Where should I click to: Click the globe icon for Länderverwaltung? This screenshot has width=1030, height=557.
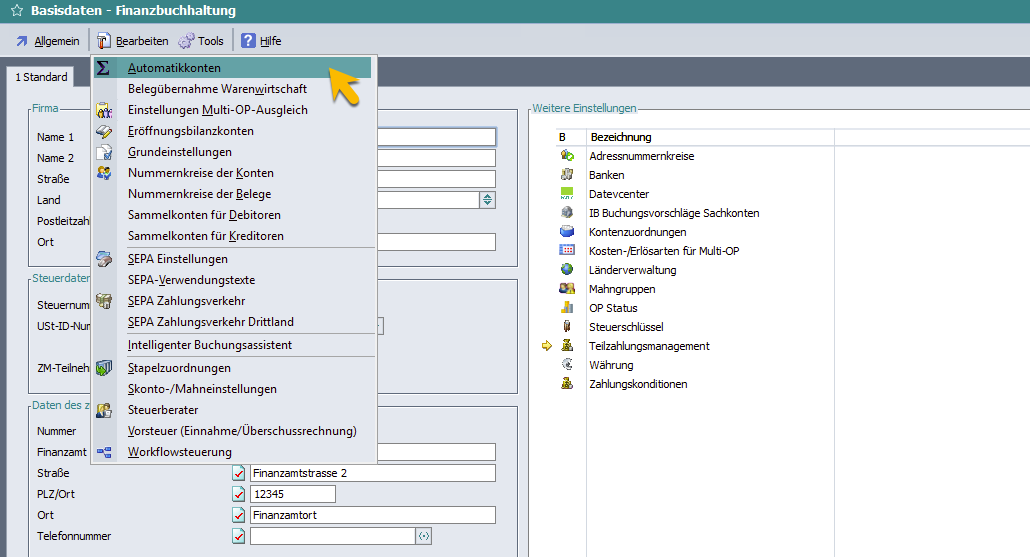[x=567, y=270]
